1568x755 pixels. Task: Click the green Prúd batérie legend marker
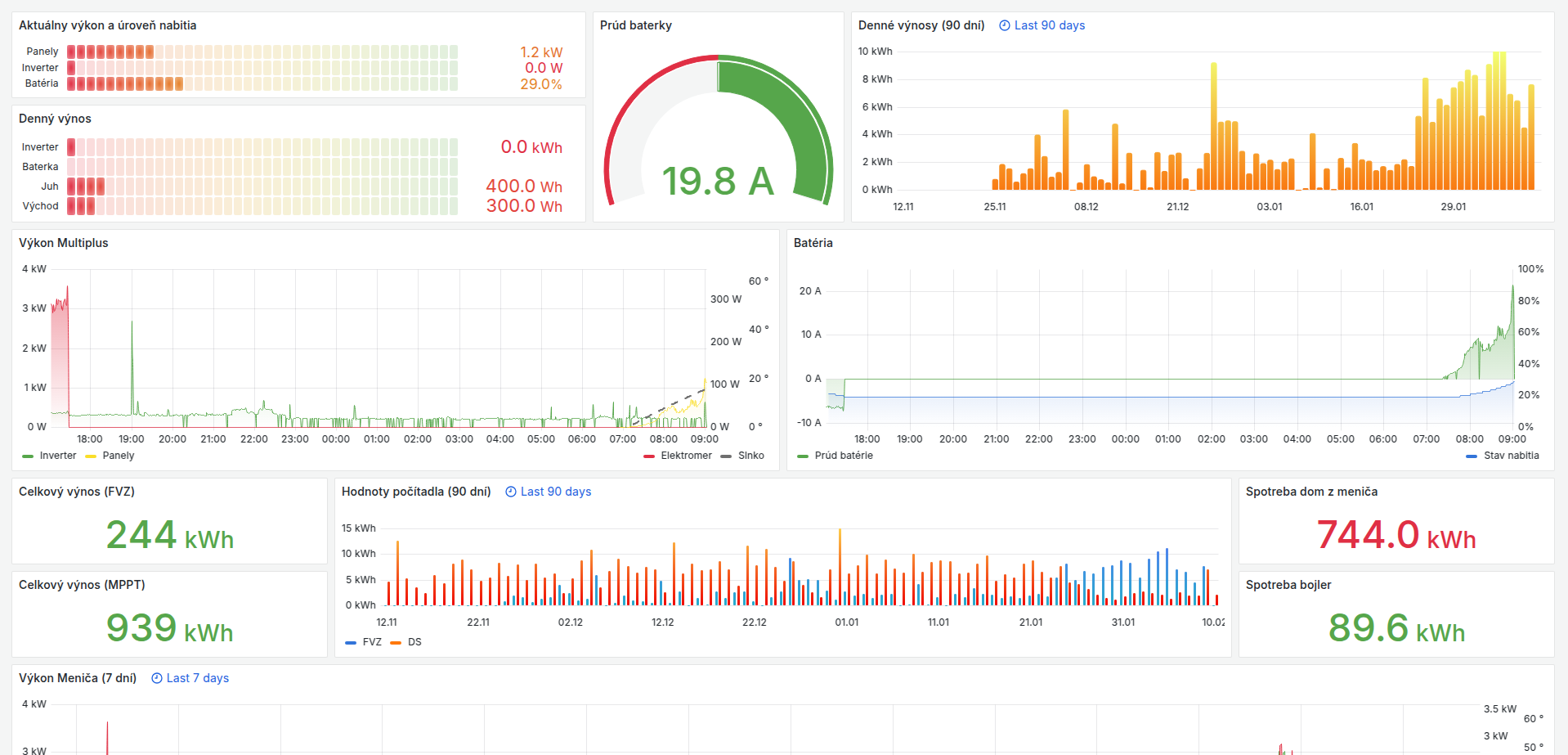coord(802,456)
